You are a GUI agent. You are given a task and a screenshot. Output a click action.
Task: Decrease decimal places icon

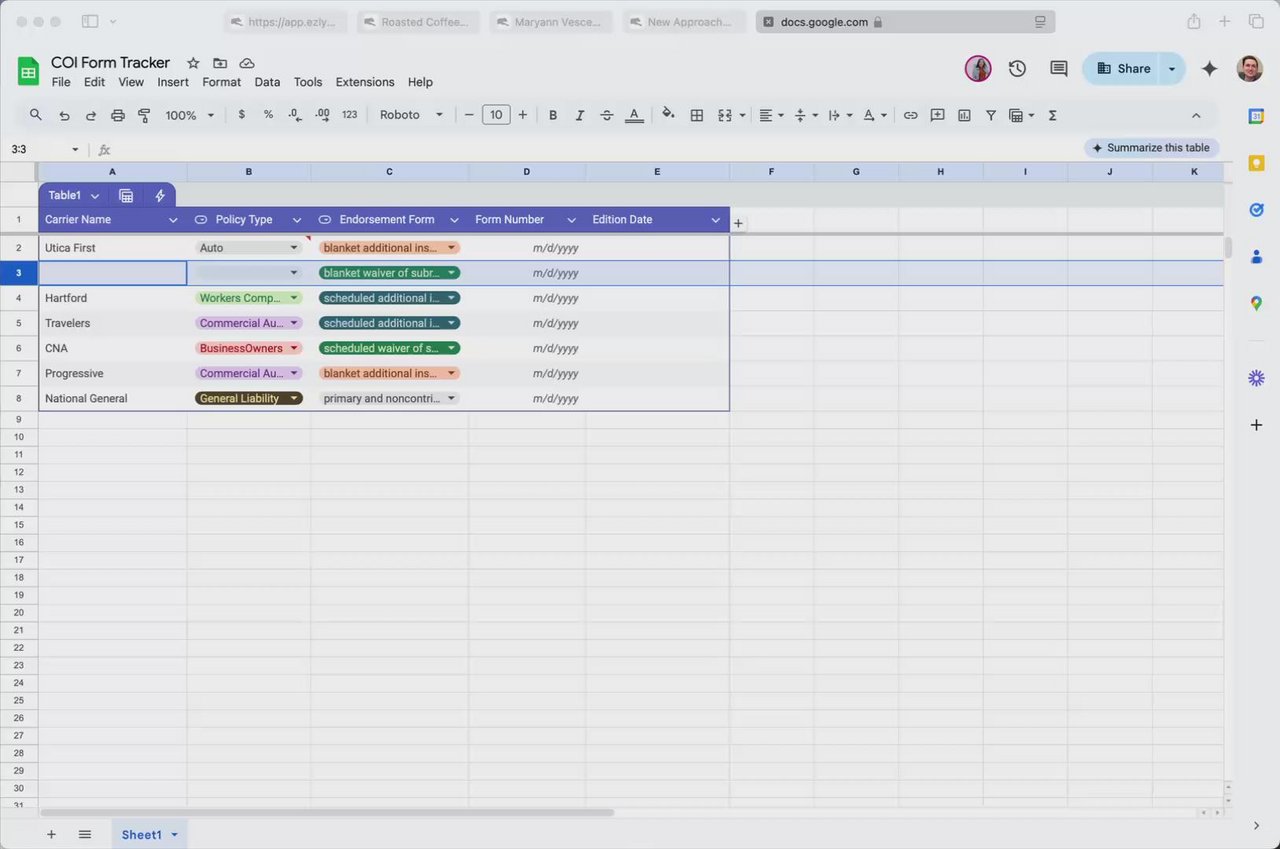tap(295, 115)
